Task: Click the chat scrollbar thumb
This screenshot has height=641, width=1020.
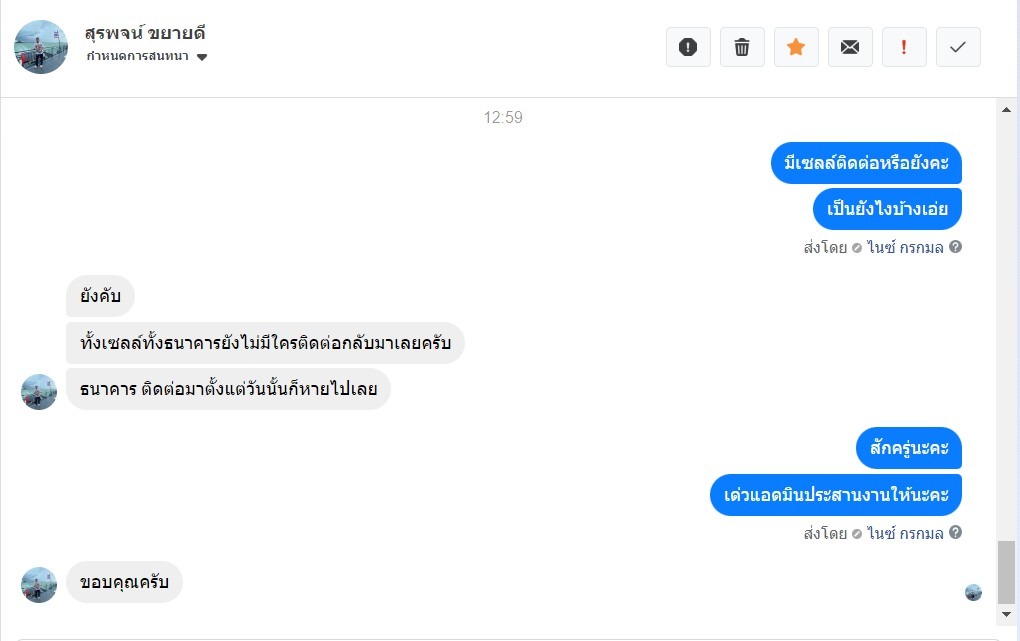Action: pyautogui.click(x=1007, y=570)
